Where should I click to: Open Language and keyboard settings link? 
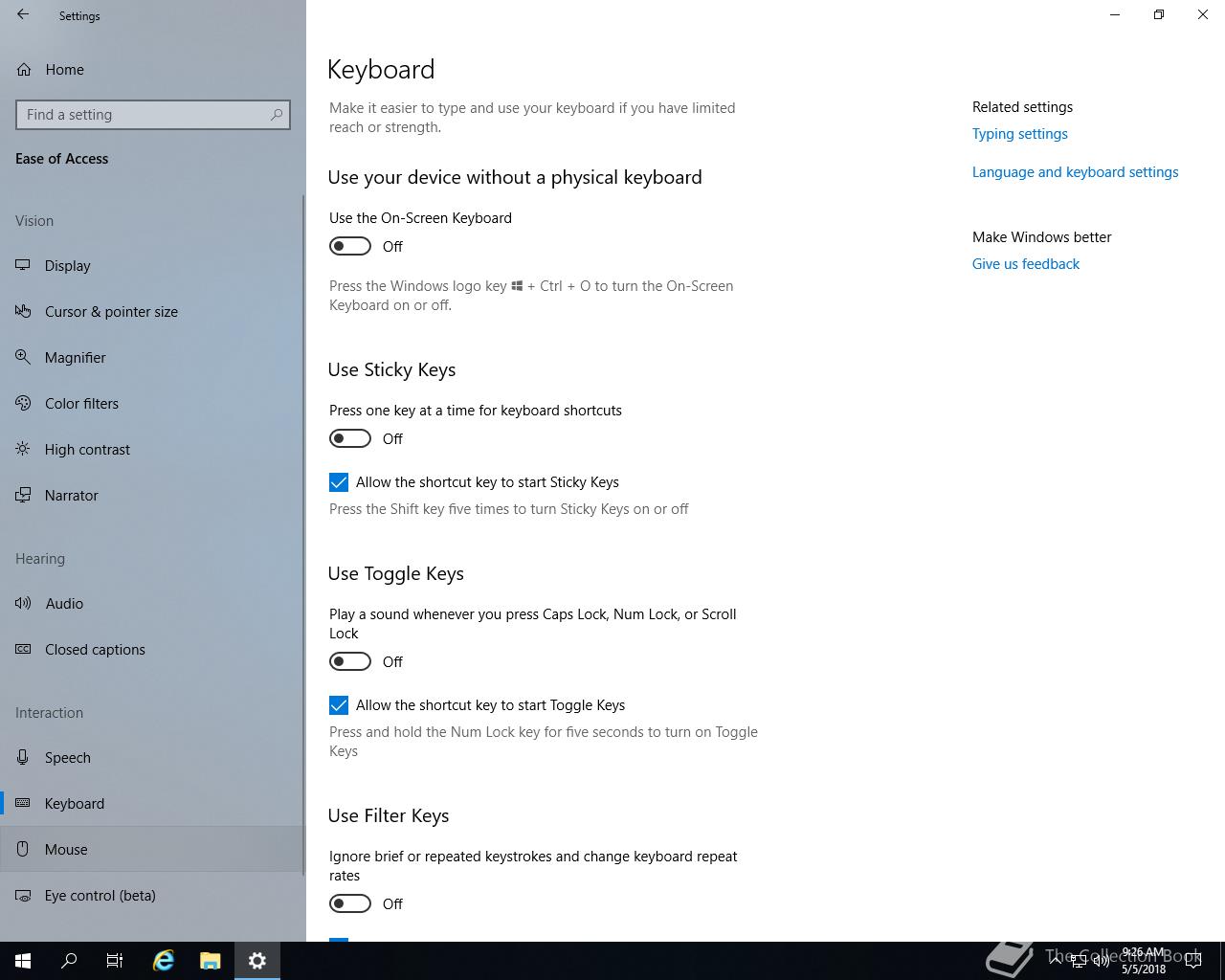pyautogui.click(x=1075, y=172)
